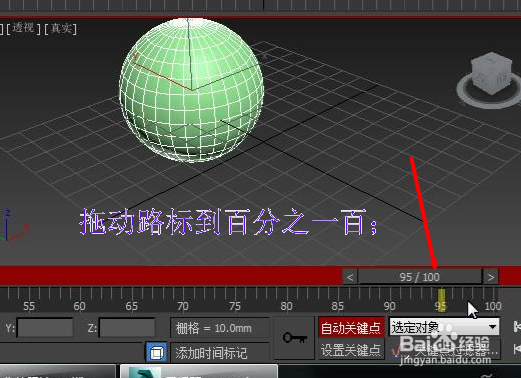This screenshot has height=378, width=521.
Task: Click the 栅格 = 10.0mm grid readout
Action: tap(219, 328)
